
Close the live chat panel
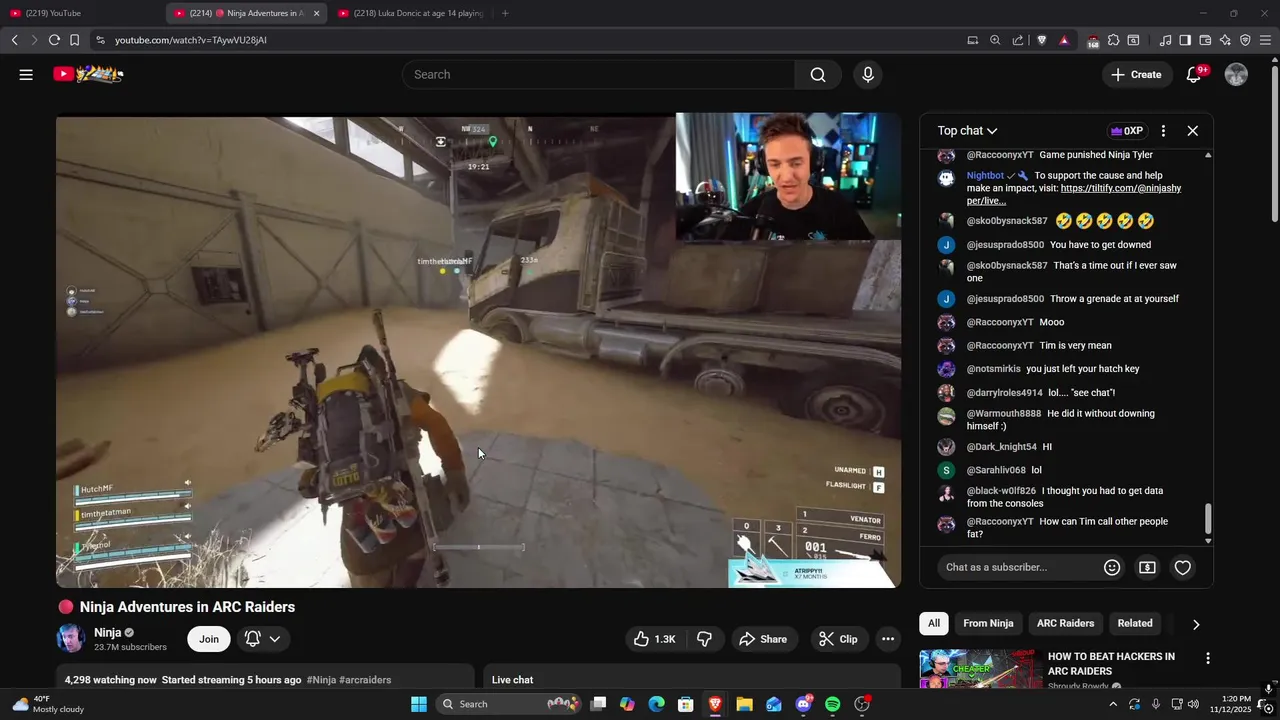pyautogui.click(x=1192, y=131)
